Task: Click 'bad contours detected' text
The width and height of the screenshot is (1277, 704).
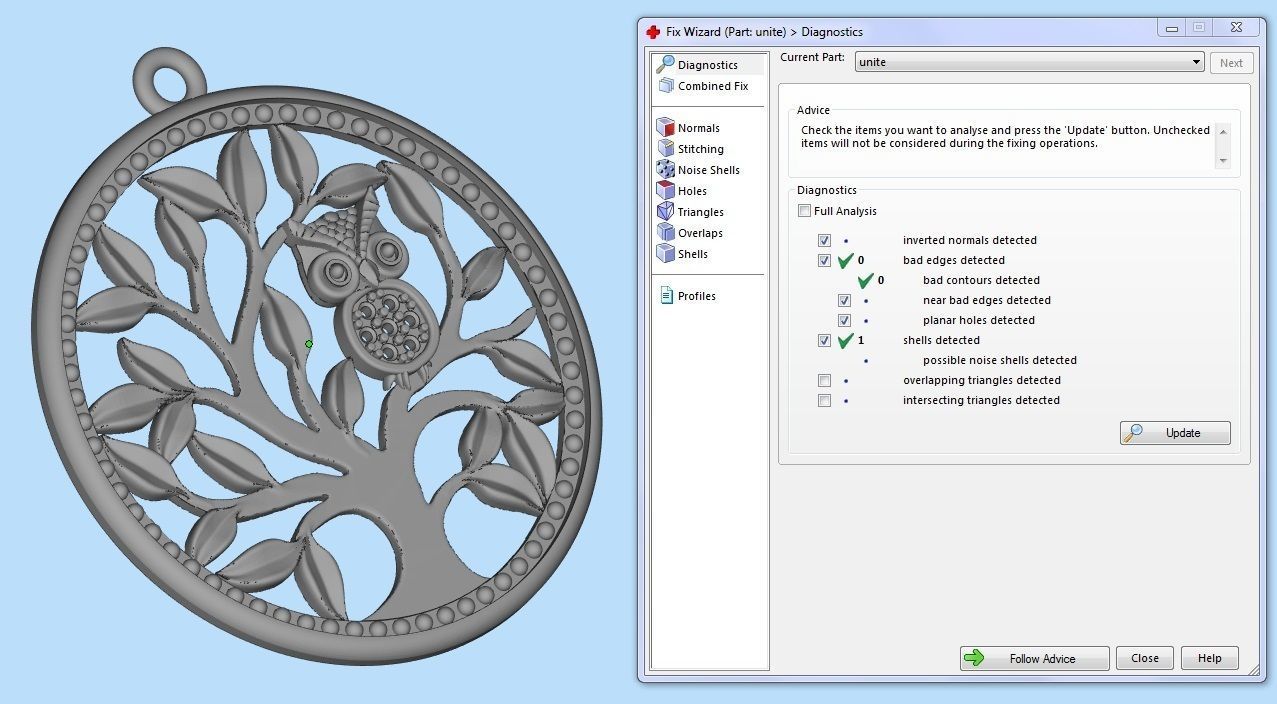Action: pos(981,280)
